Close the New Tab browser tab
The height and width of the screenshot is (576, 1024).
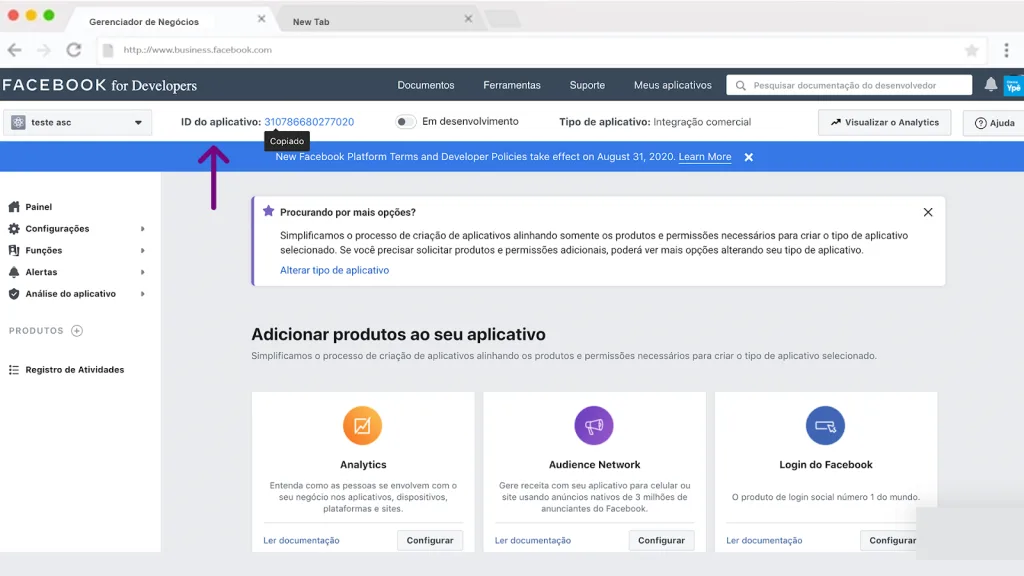point(468,19)
